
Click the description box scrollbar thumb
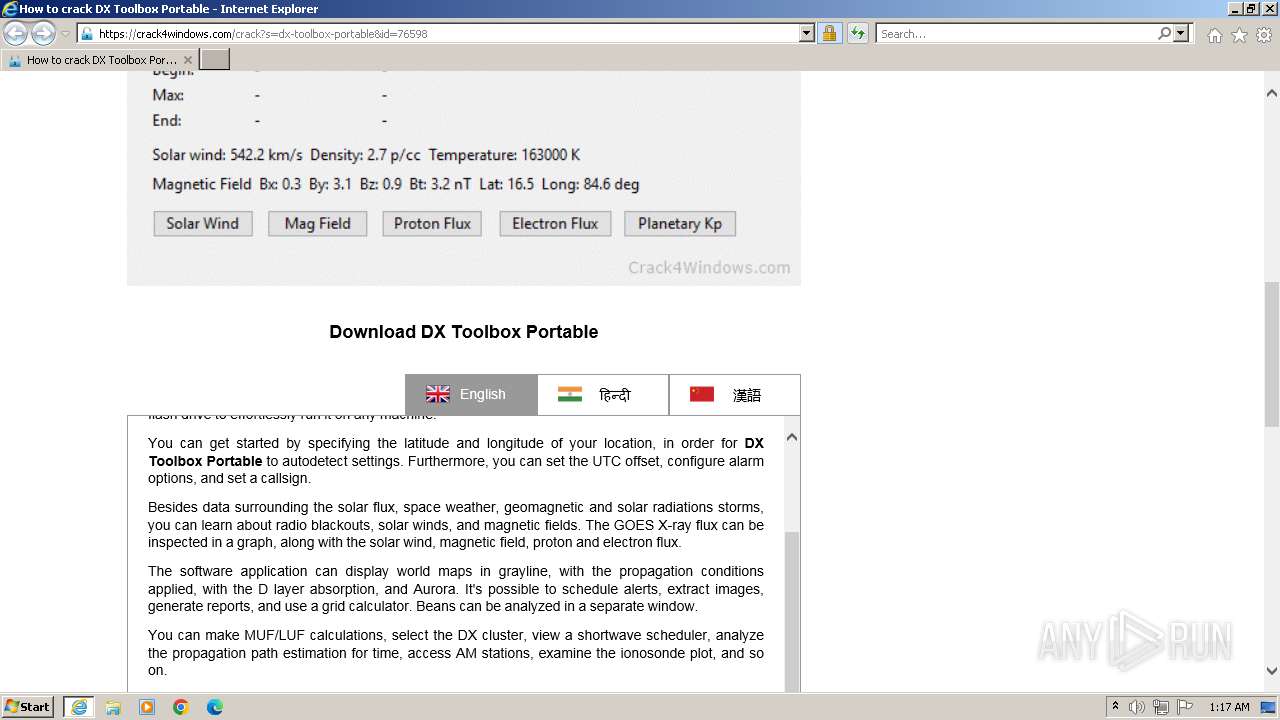pos(792,612)
